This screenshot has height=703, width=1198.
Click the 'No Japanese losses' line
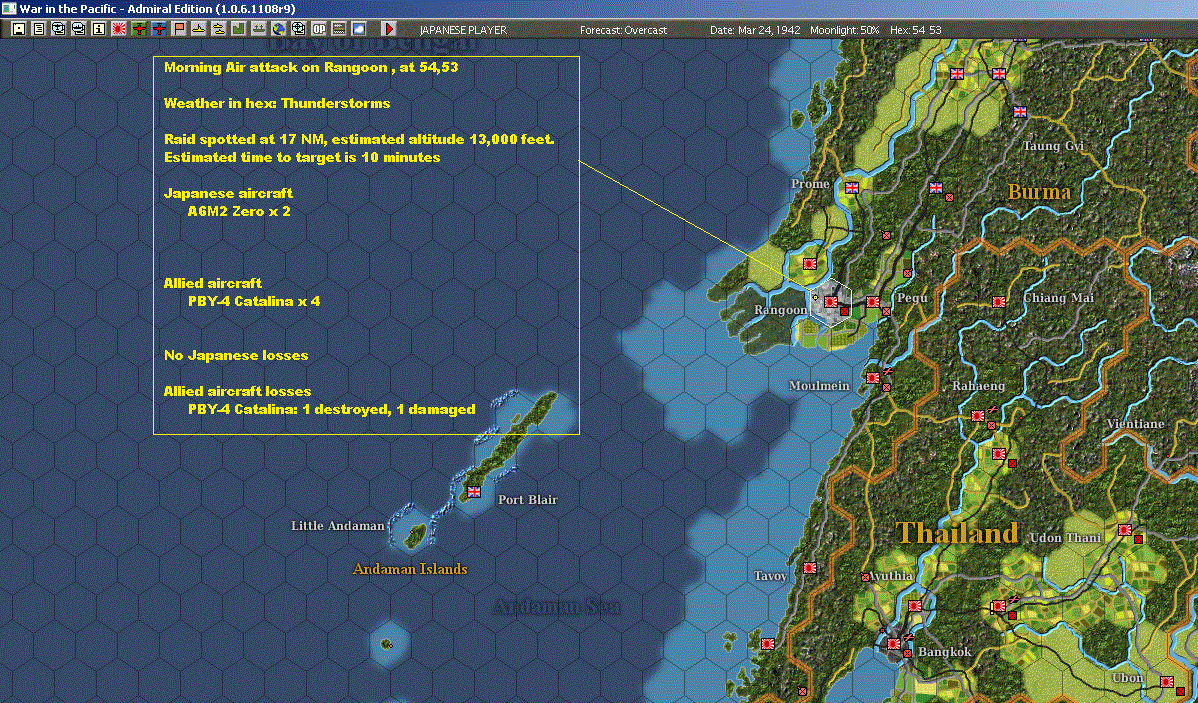point(236,355)
